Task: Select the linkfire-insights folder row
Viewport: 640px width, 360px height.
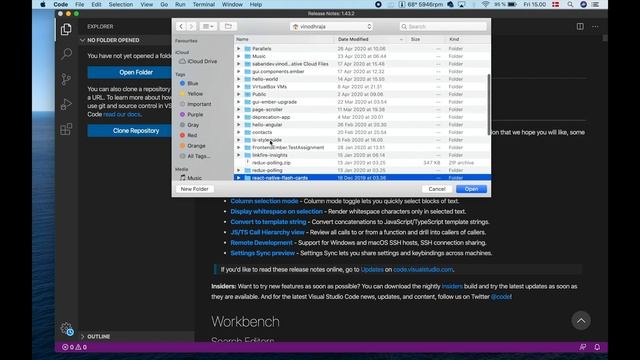Action: pos(362,155)
